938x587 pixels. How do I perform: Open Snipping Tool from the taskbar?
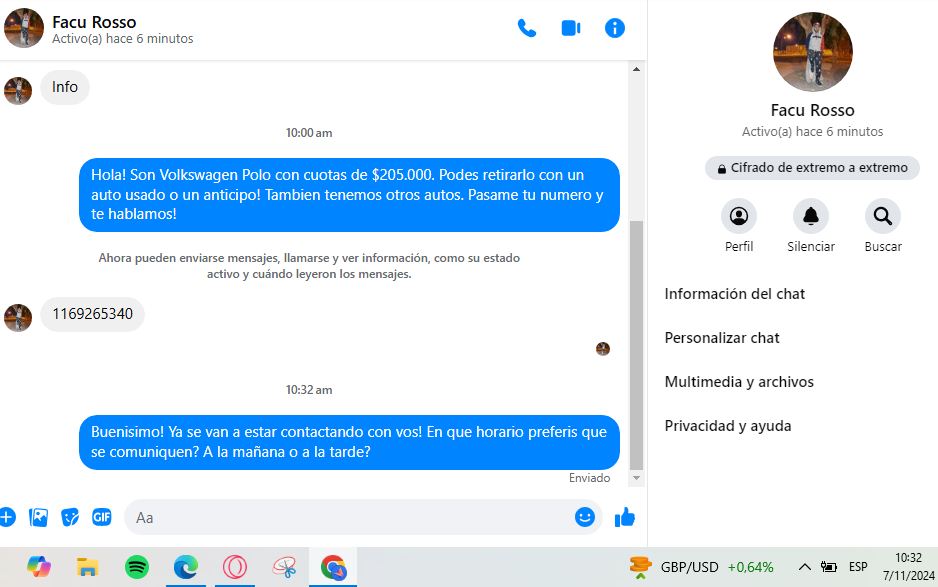(x=284, y=567)
